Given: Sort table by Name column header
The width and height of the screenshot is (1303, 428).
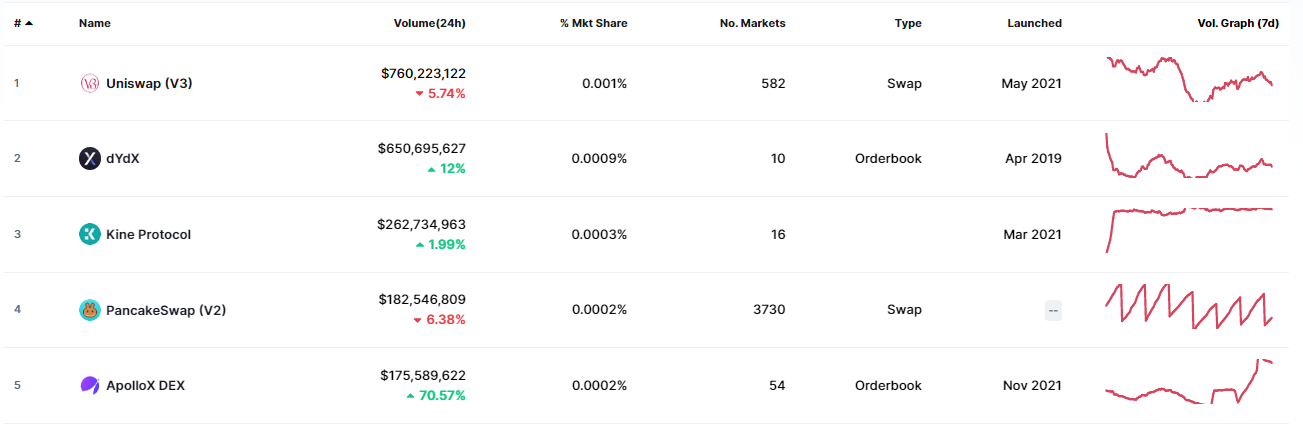Looking at the screenshot, I should click(x=95, y=23).
